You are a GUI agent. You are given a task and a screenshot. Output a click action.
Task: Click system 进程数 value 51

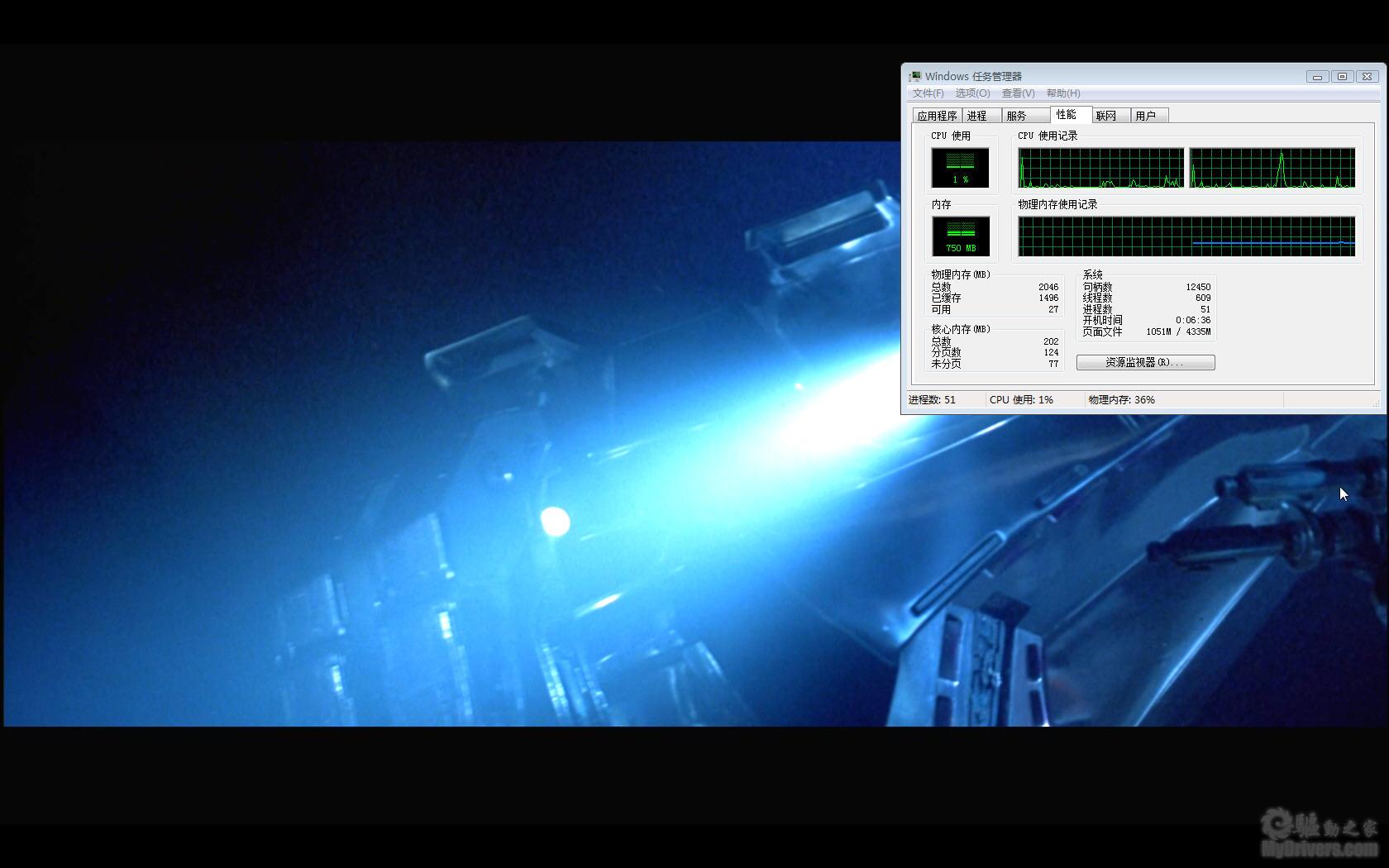click(x=1205, y=309)
